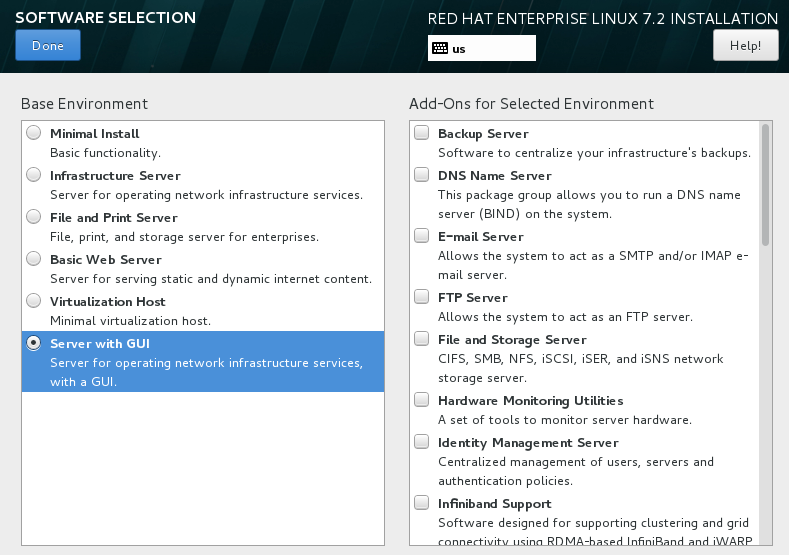Select File and Print Server option

coord(34,217)
